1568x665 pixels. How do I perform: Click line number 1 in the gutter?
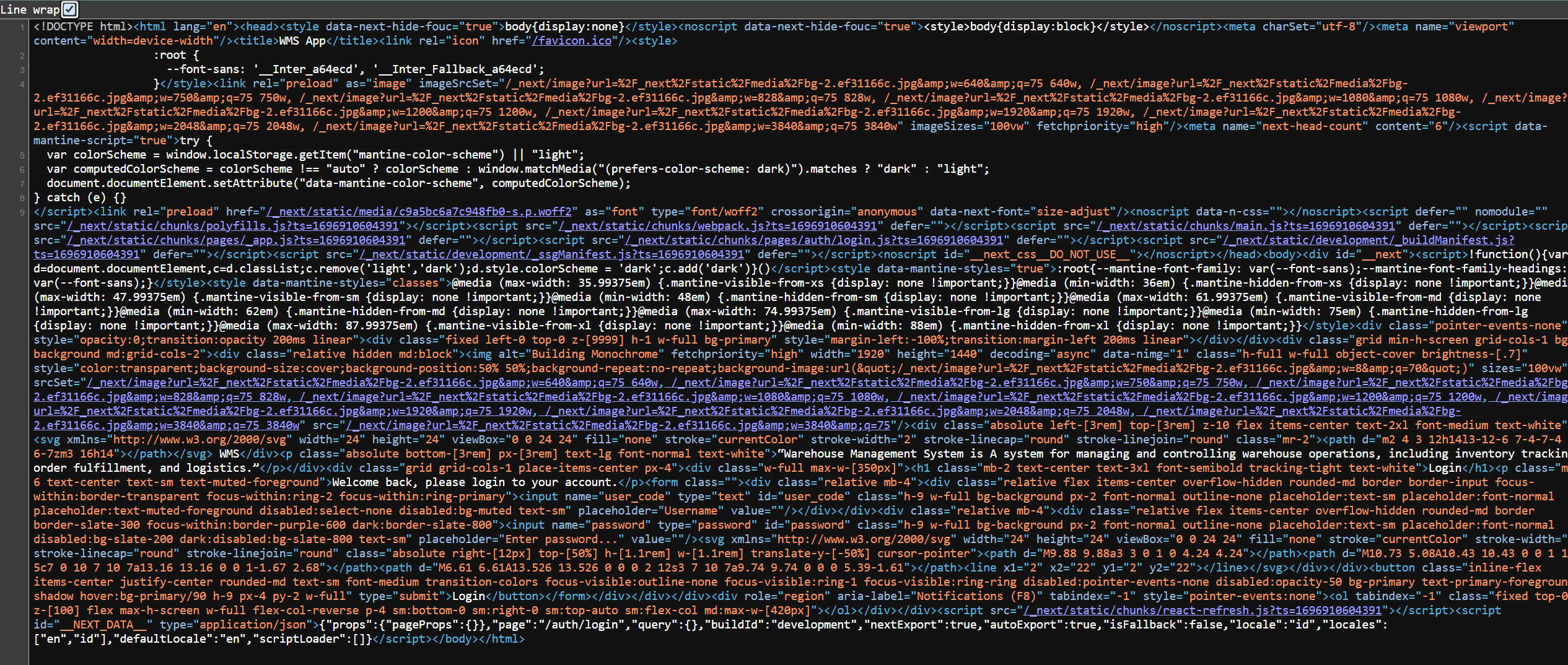pos(20,27)
